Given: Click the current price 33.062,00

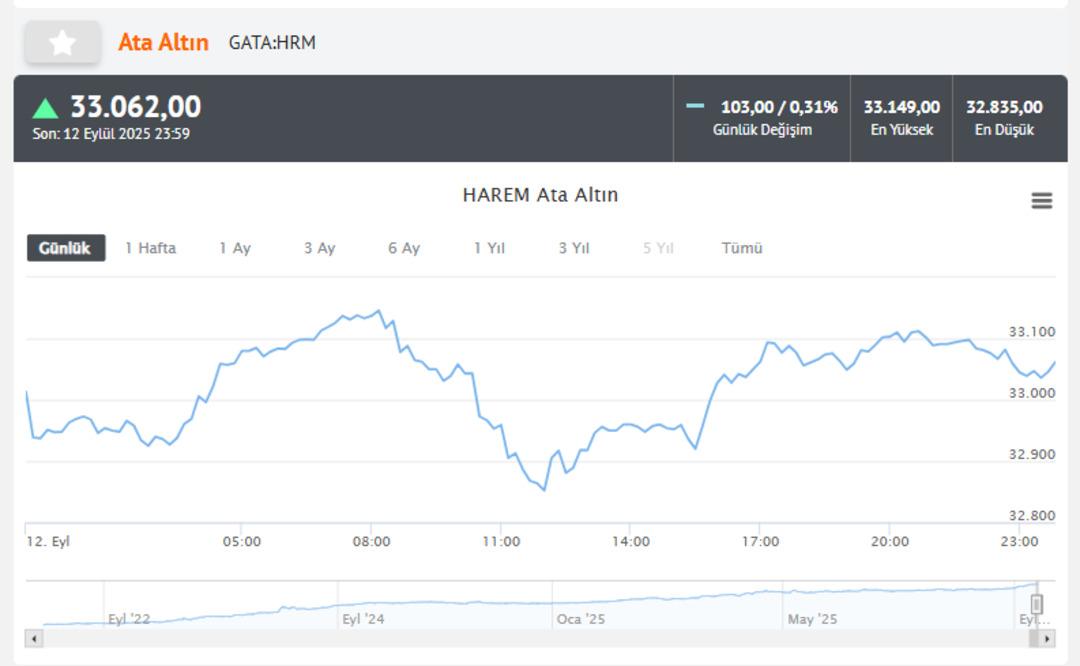Looking at the screenshot, I should 136,107.
